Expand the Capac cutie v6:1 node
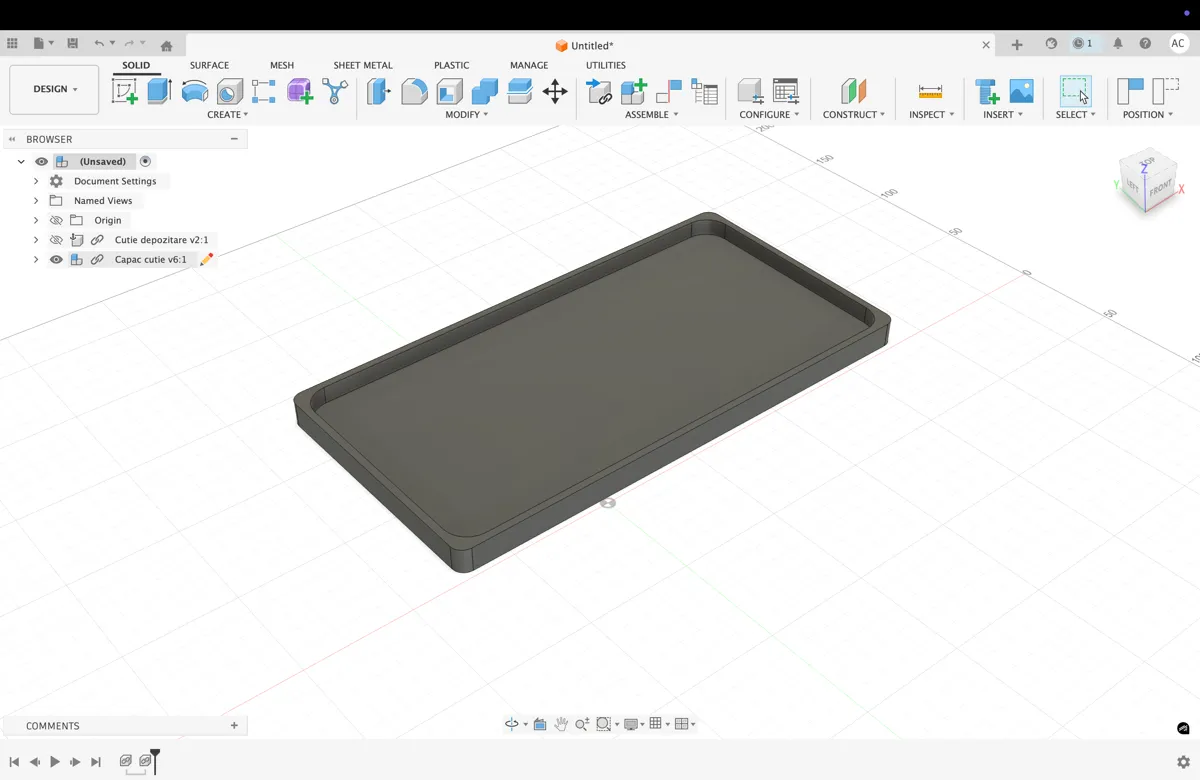Viewport: 1200px width, 780px height. click(x=36, y=259)
